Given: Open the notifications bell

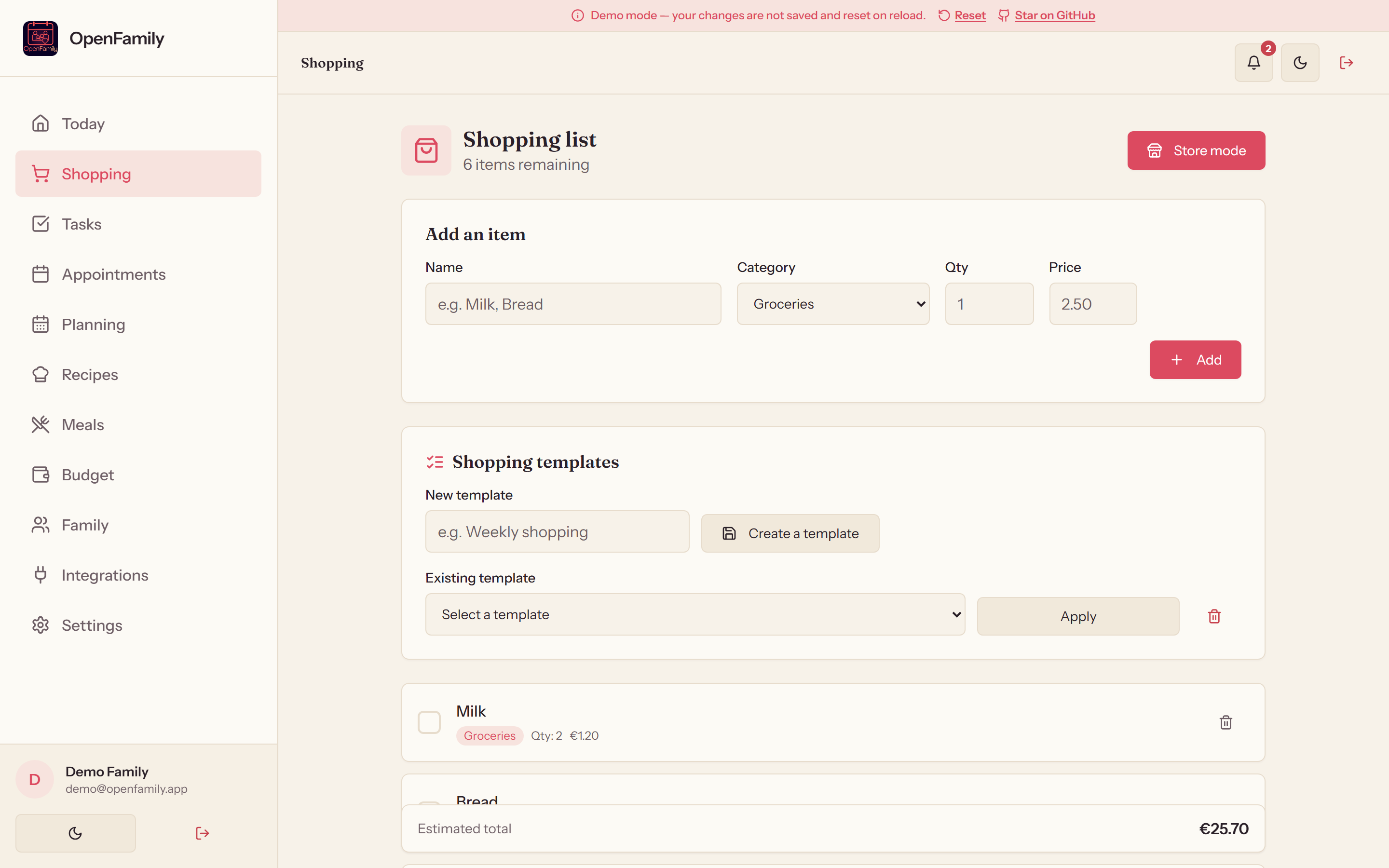Looking at the screenshot, I should (x=1253, y=63).
